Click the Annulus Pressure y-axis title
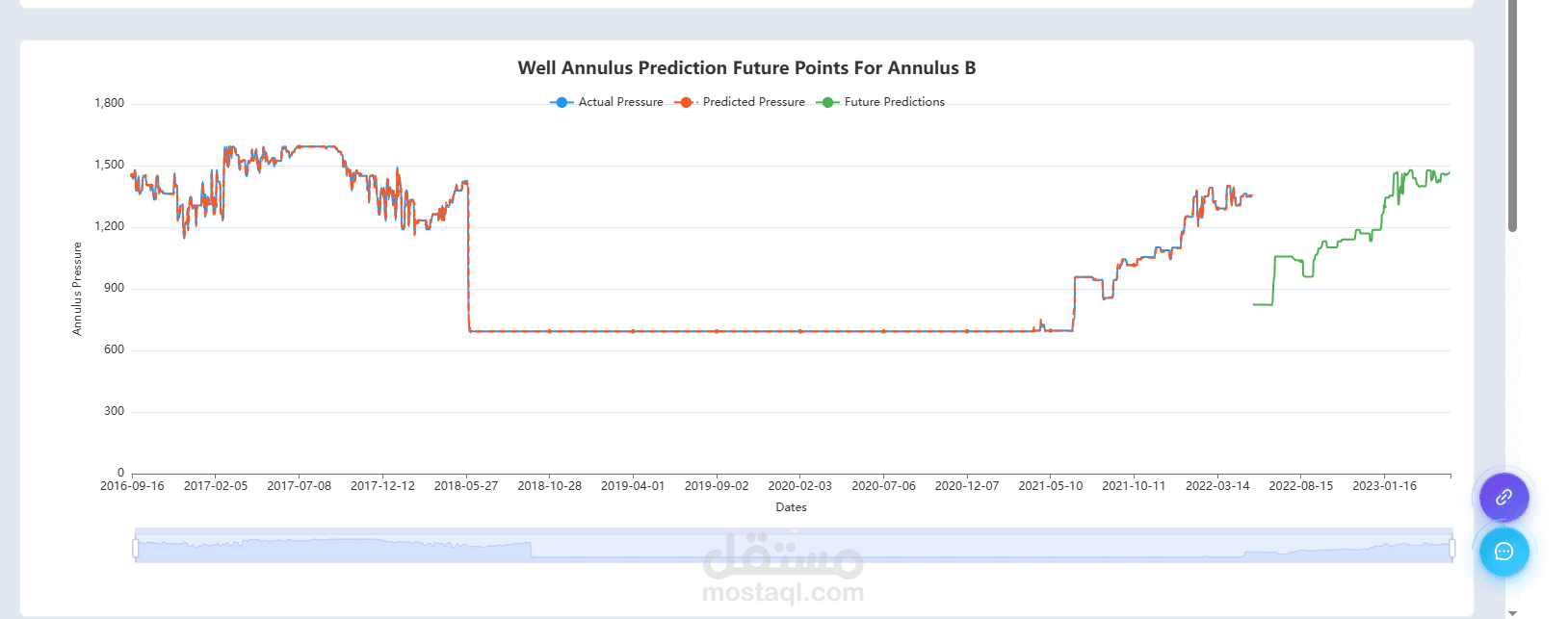This screenshot has width=1568, height=619. (77, 288)
